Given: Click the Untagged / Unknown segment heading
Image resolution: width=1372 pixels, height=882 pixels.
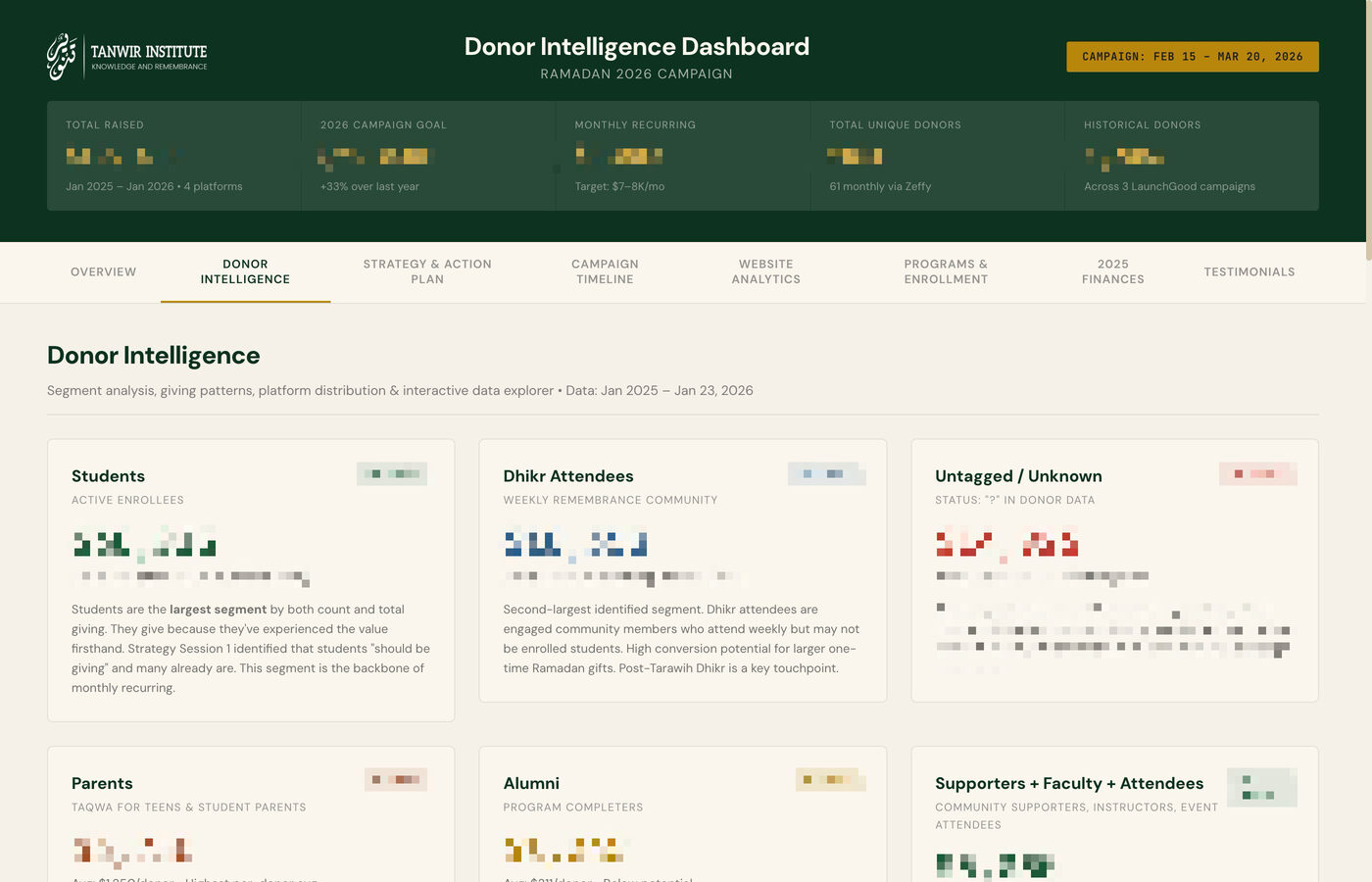Looking at the screenshot, I should (1018, 476).
